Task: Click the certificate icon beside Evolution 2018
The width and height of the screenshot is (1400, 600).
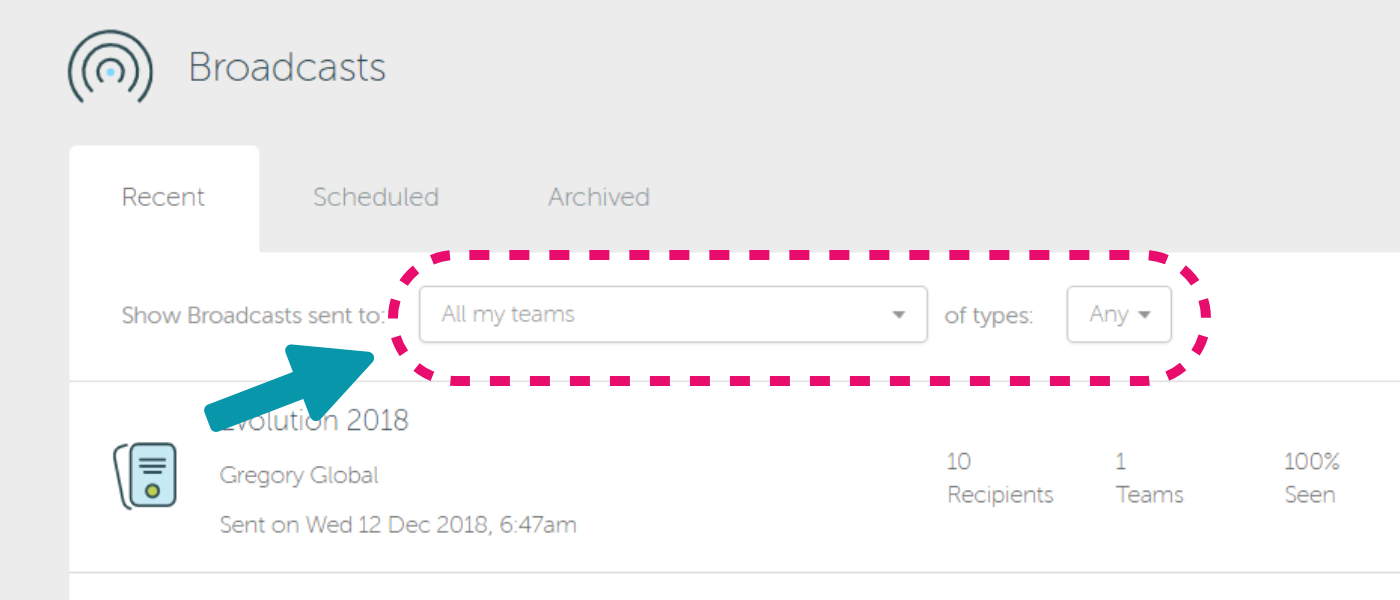Action: coord(146,476)
